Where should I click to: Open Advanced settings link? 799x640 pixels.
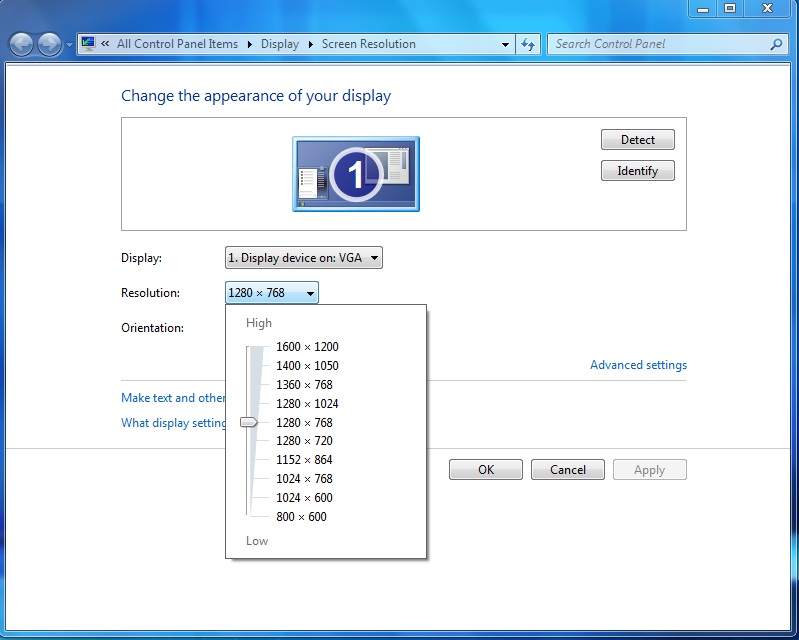pos(638,365)
